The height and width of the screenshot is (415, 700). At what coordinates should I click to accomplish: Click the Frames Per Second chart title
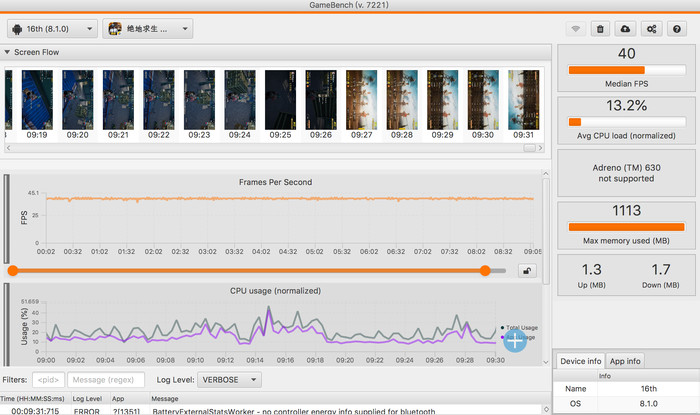275,182
